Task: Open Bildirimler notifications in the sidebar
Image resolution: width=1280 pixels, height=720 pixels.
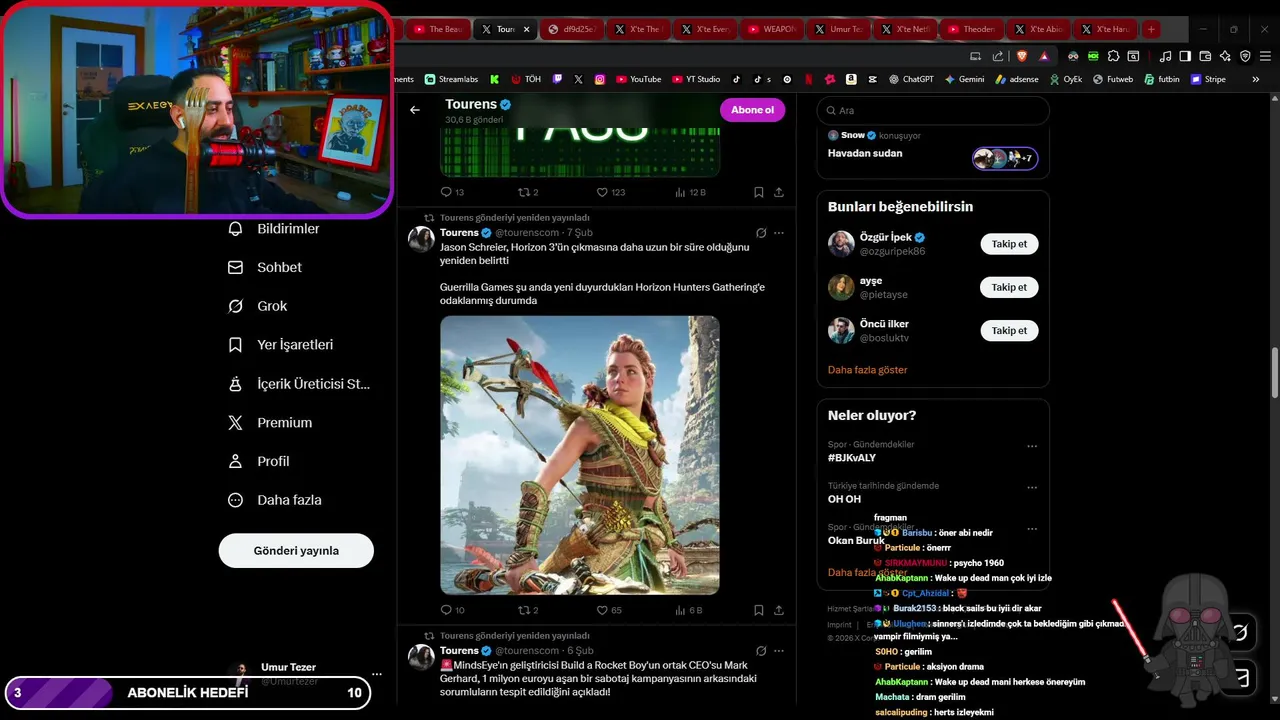Action: tap(274, 229)
